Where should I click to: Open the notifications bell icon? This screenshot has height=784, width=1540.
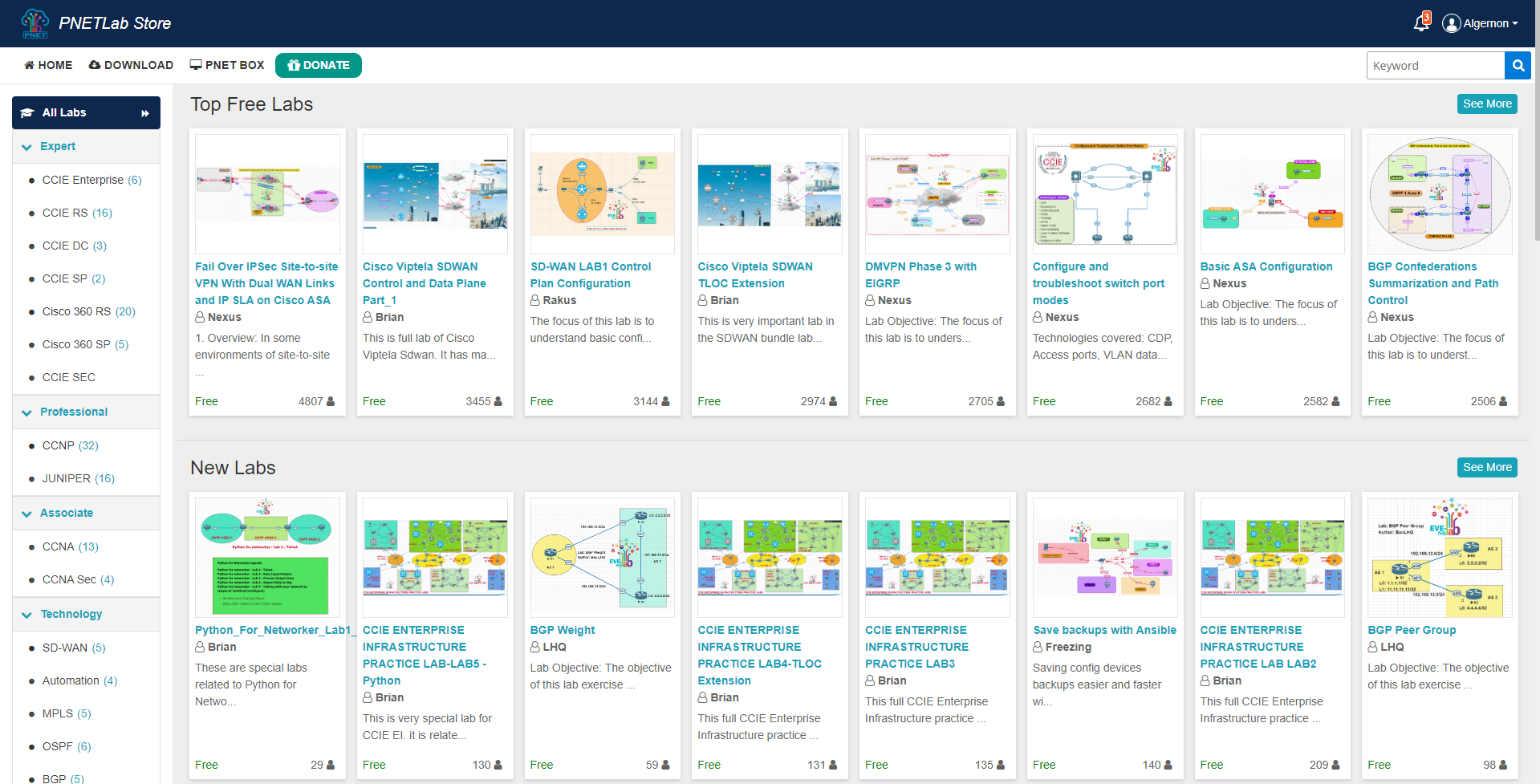coord(1421,22)
